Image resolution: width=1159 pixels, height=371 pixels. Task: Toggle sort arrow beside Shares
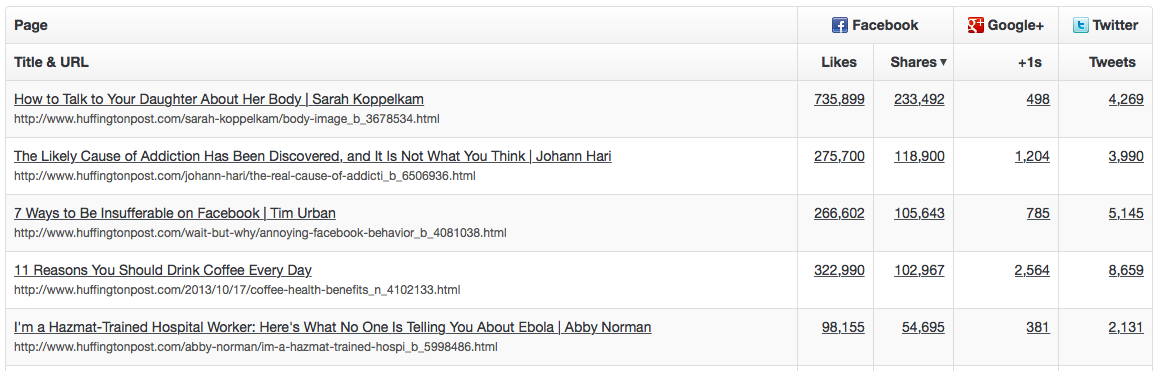[943, 63]
